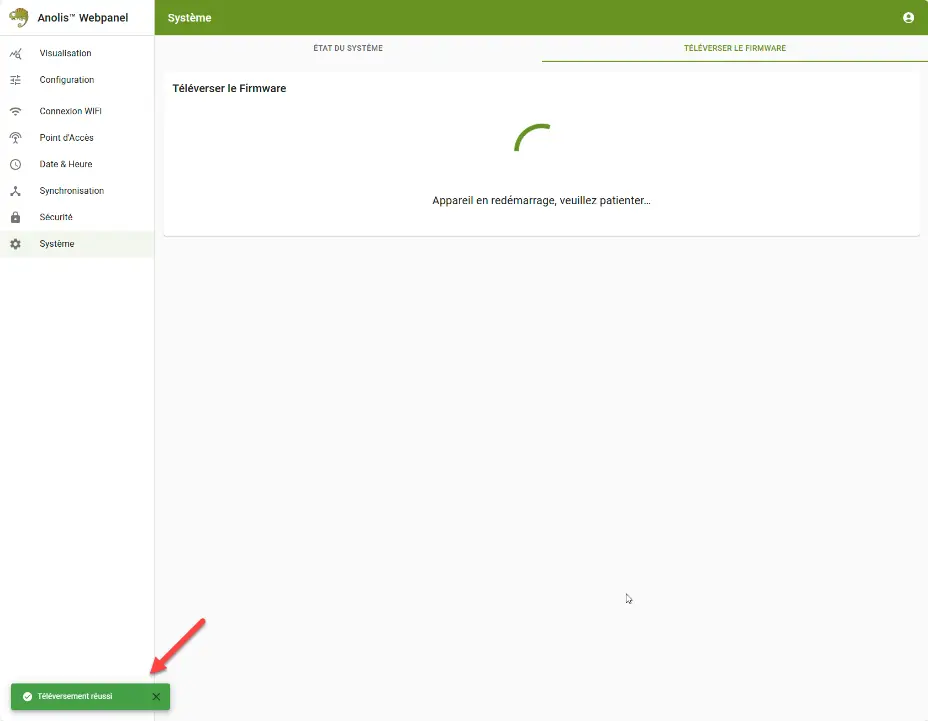This screenshot has height=721, width=928.
Task: Click the Système header title
Action: pyautogui.click(x=189, y=18)
